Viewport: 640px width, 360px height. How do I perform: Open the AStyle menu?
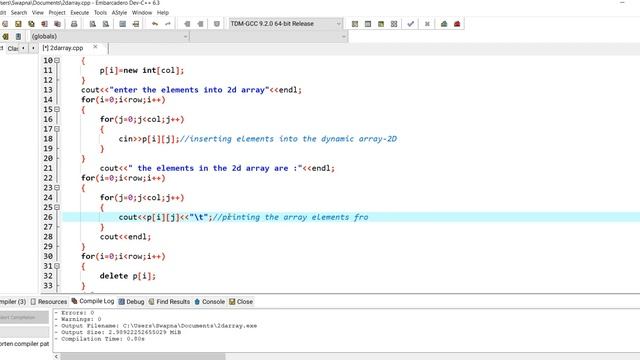[x=119, y=13]
